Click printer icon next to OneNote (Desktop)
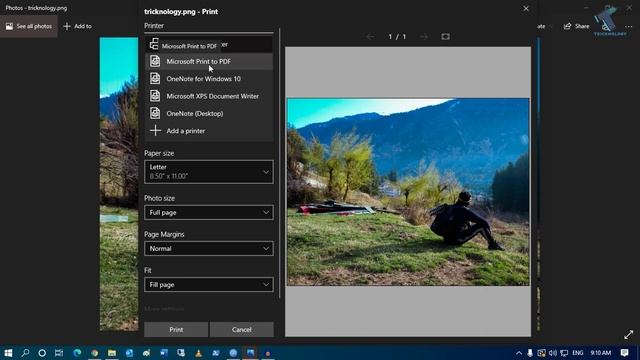This screenshot has height=360, width=640. (155, 113)
